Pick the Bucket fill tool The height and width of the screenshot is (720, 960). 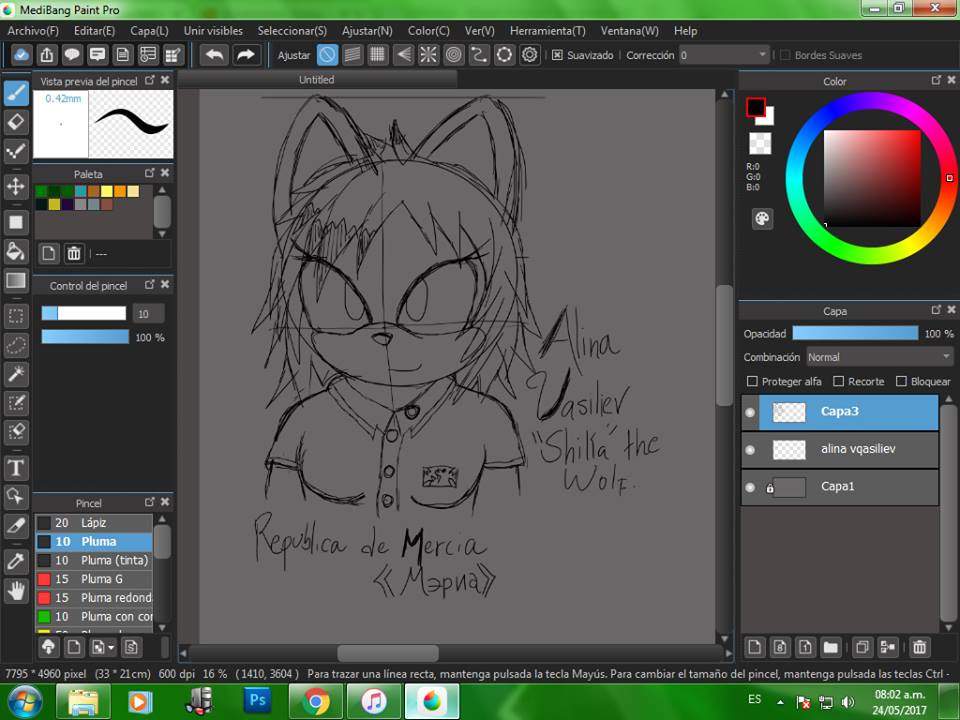coord(16,251)
